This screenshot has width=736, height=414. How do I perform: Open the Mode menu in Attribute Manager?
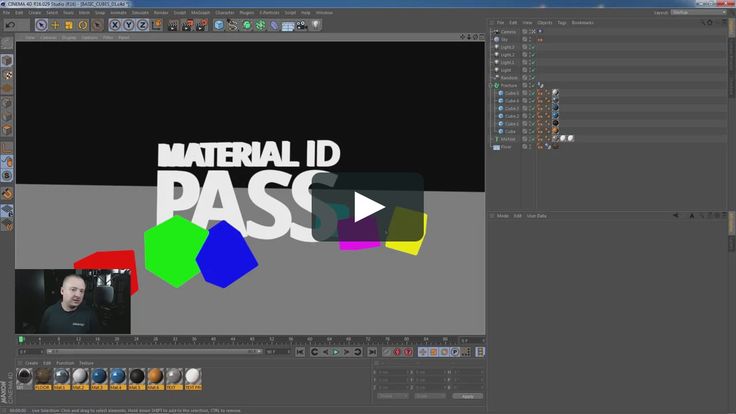pyautogui.click(x=503, y=216)
